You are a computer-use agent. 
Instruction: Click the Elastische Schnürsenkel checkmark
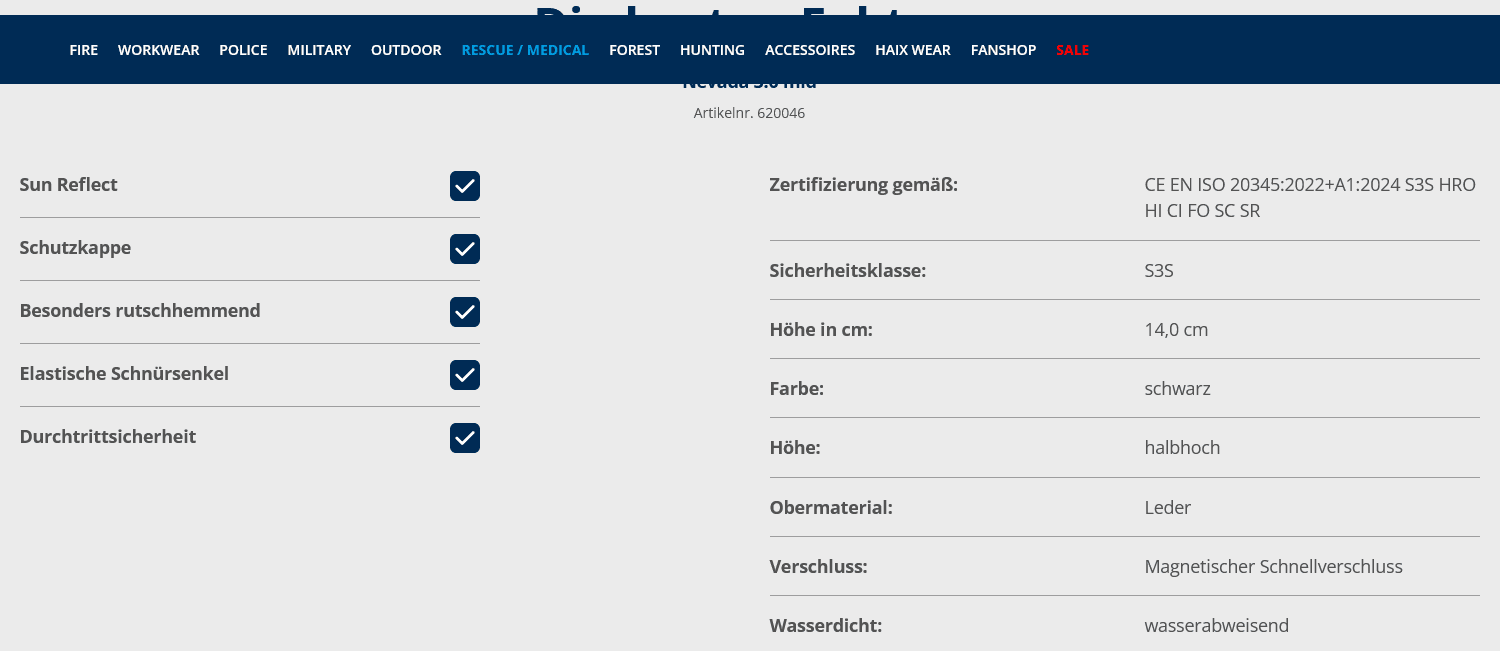pos(465,375)
